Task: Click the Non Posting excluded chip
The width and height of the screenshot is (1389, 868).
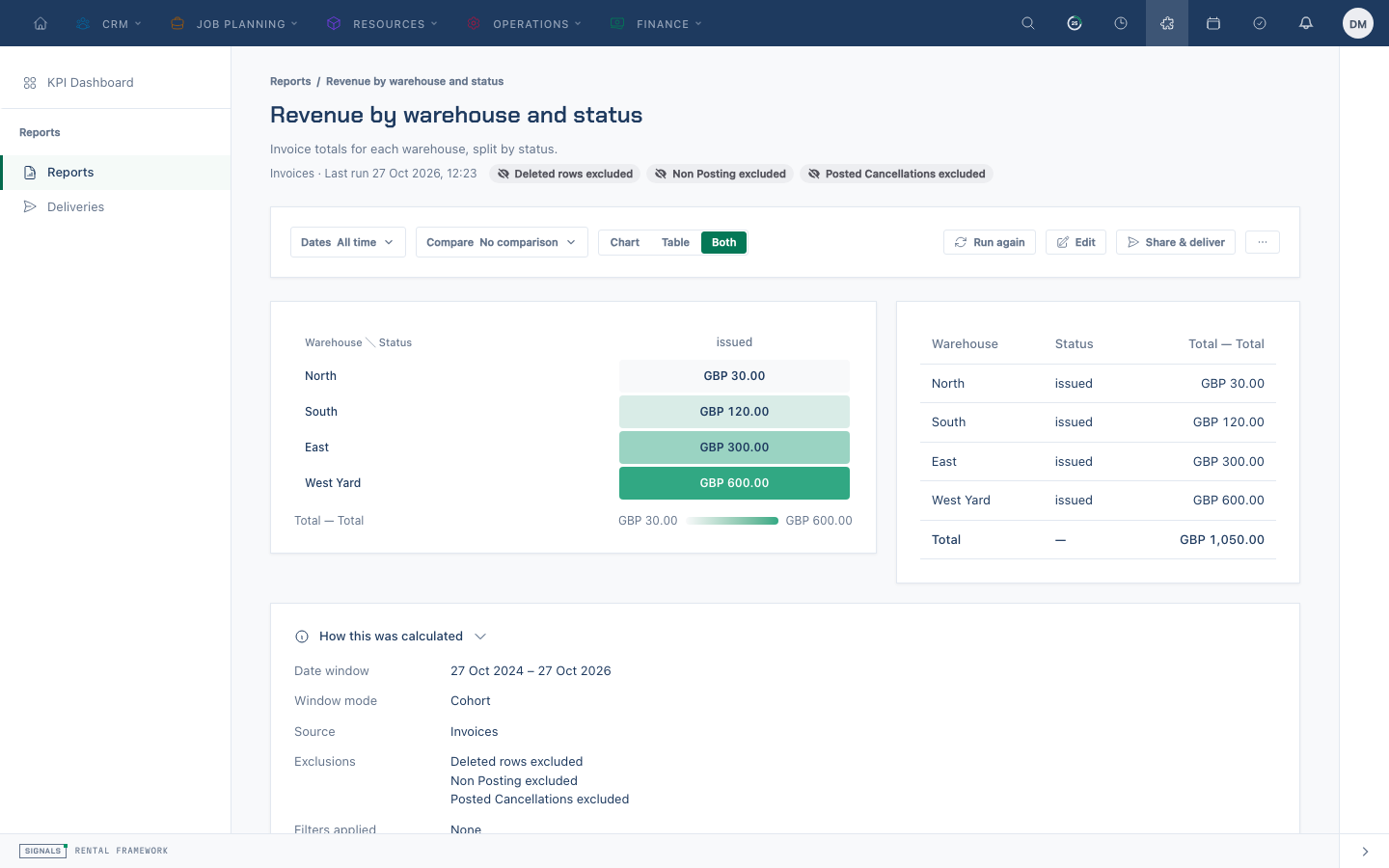Action: pos(721,174)
